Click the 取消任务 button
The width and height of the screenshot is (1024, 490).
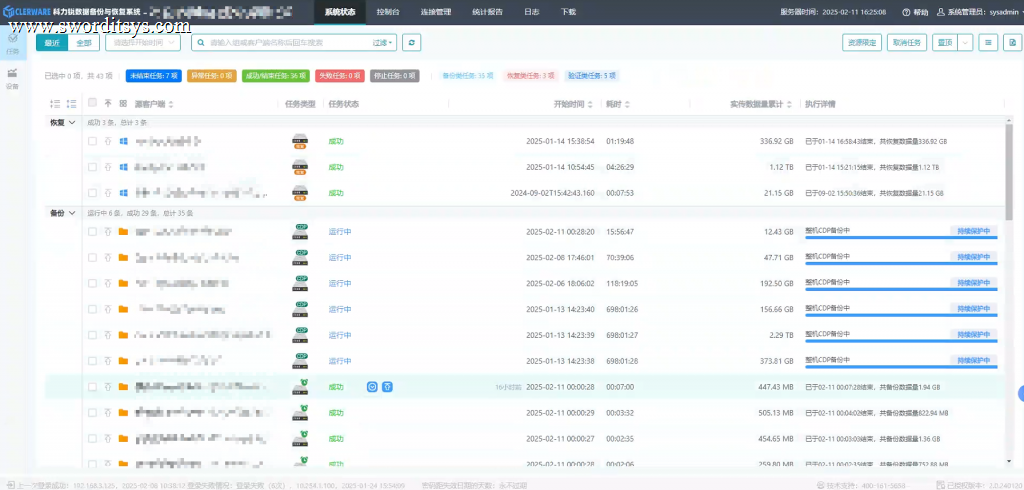point(907,42)
